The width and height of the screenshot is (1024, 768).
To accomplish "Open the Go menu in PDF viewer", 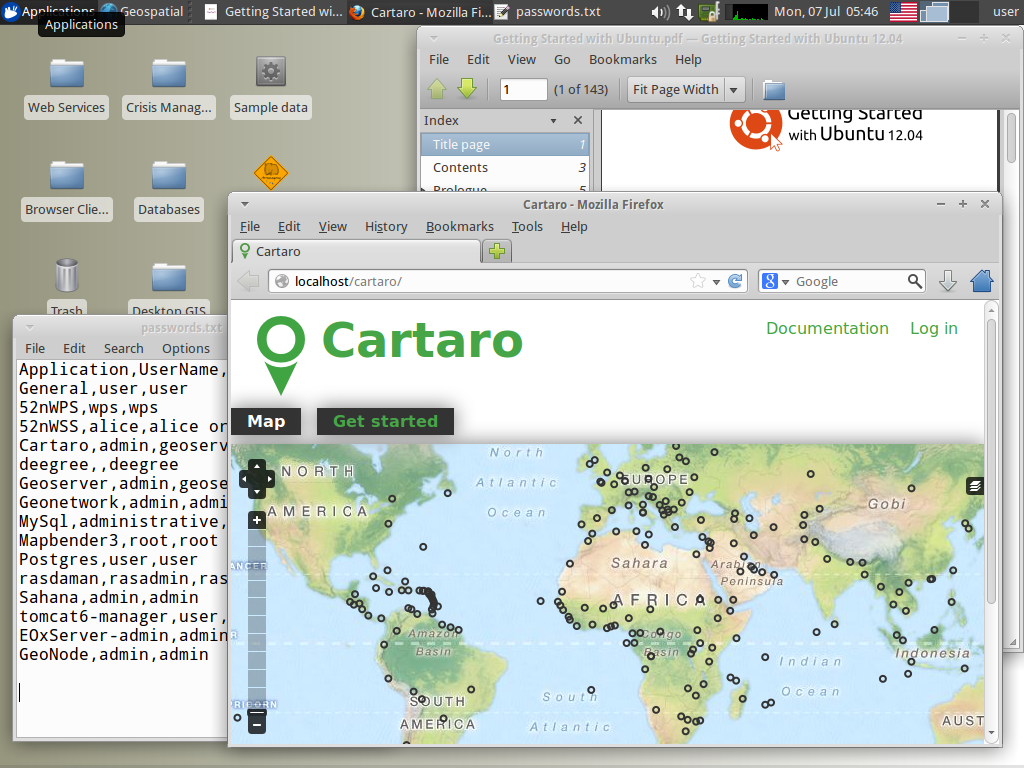I will point(562,59).
